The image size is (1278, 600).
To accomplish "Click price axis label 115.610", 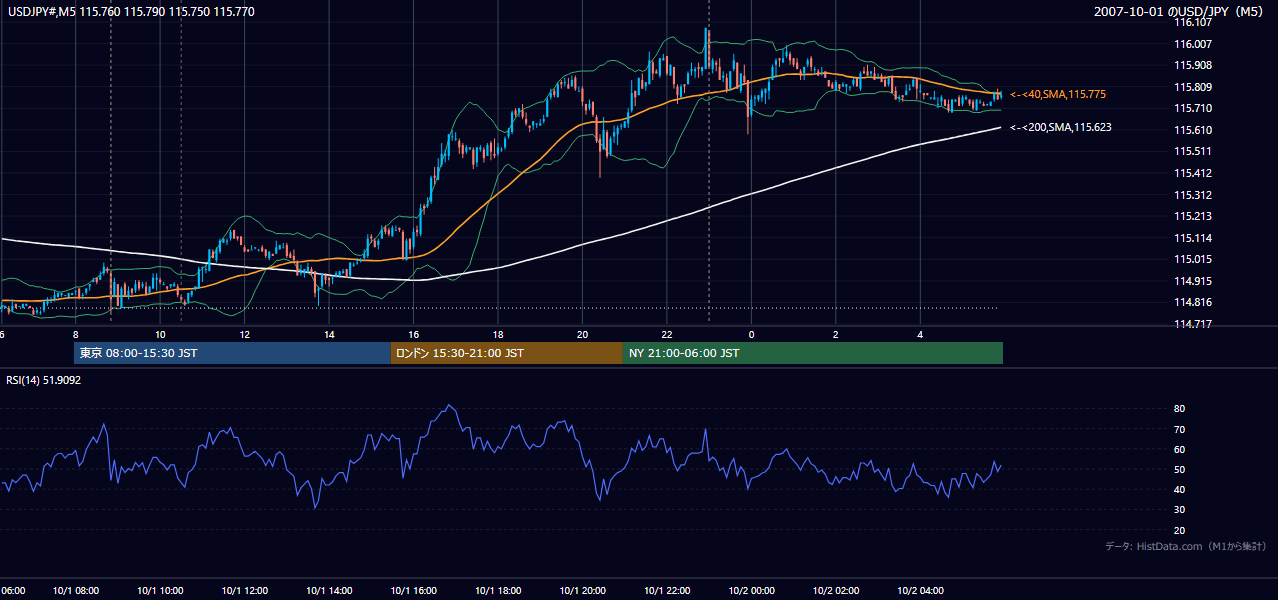I will point(1193,130).
